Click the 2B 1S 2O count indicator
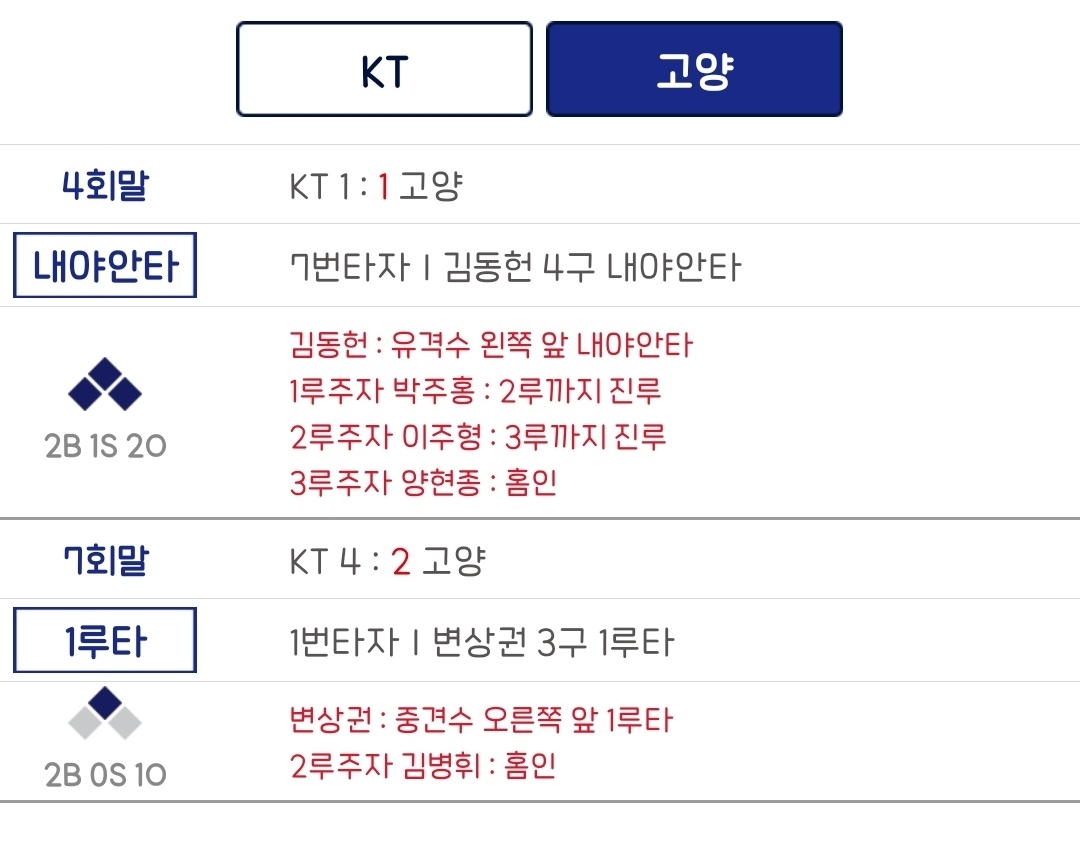 coord(105,446)
